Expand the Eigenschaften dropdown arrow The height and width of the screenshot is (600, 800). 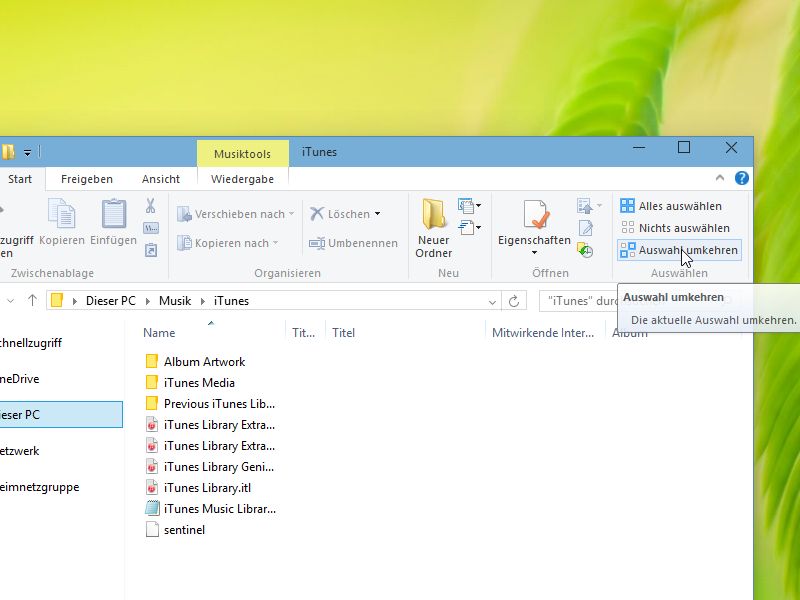[x=534, y=253]
